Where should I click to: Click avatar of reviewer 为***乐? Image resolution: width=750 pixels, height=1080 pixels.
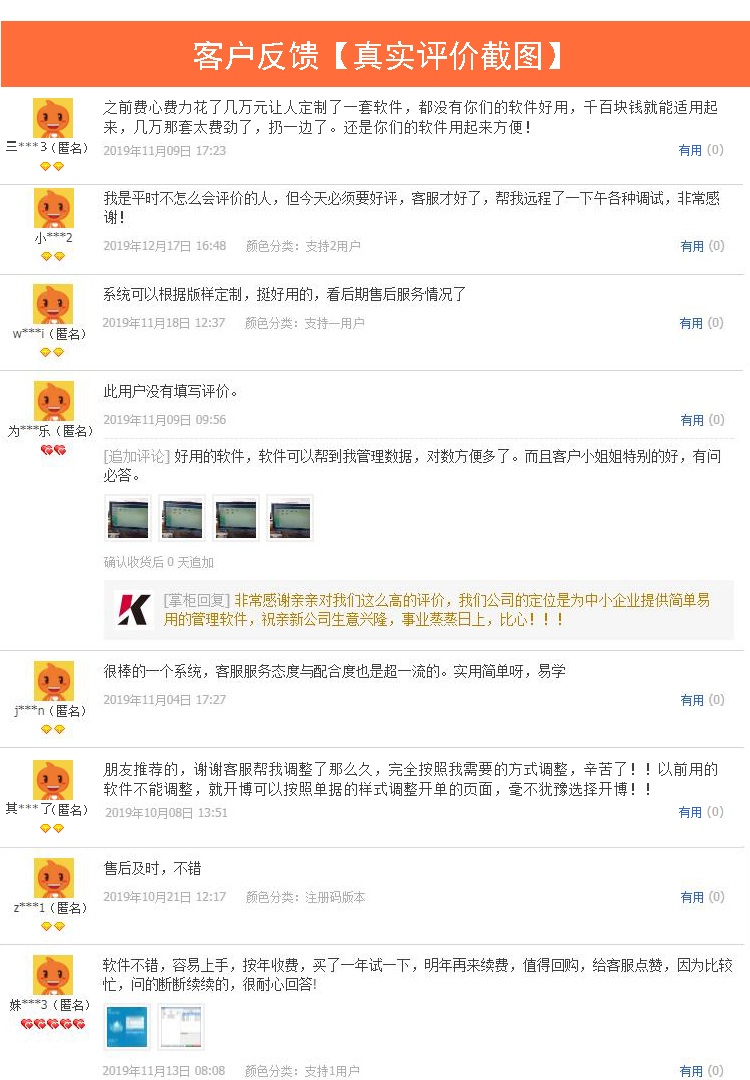54,401
